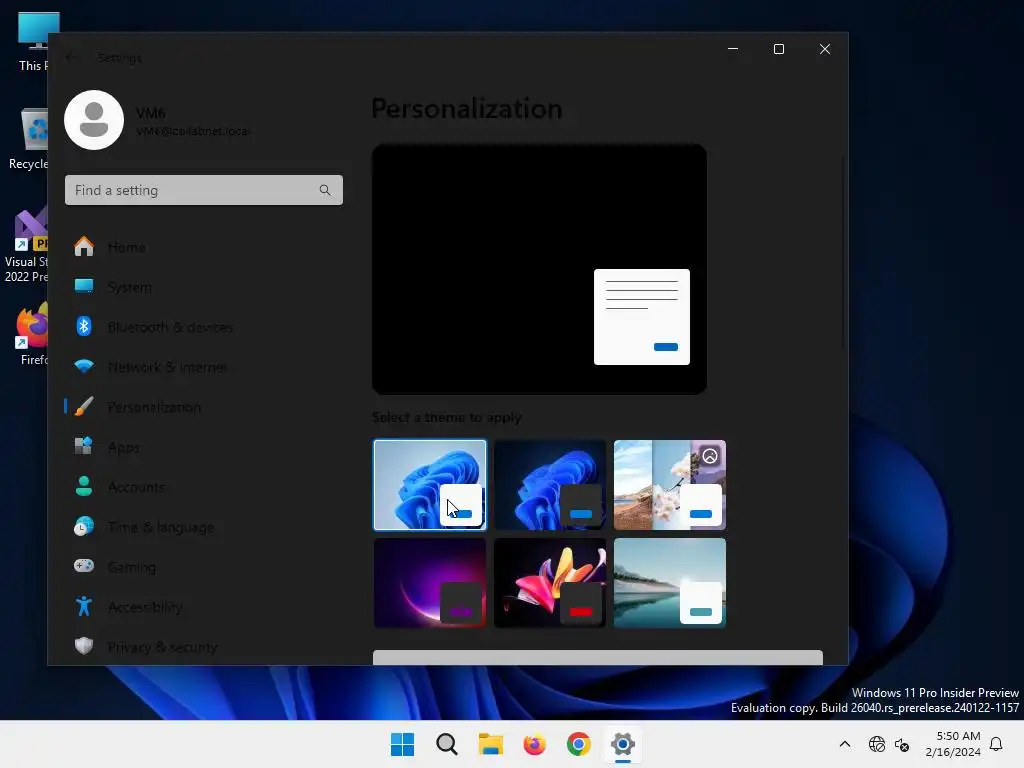1024x768 pixels.
Task: Click the back arrow in Settings
Action: pyautogui.click(x=71, y=57)
